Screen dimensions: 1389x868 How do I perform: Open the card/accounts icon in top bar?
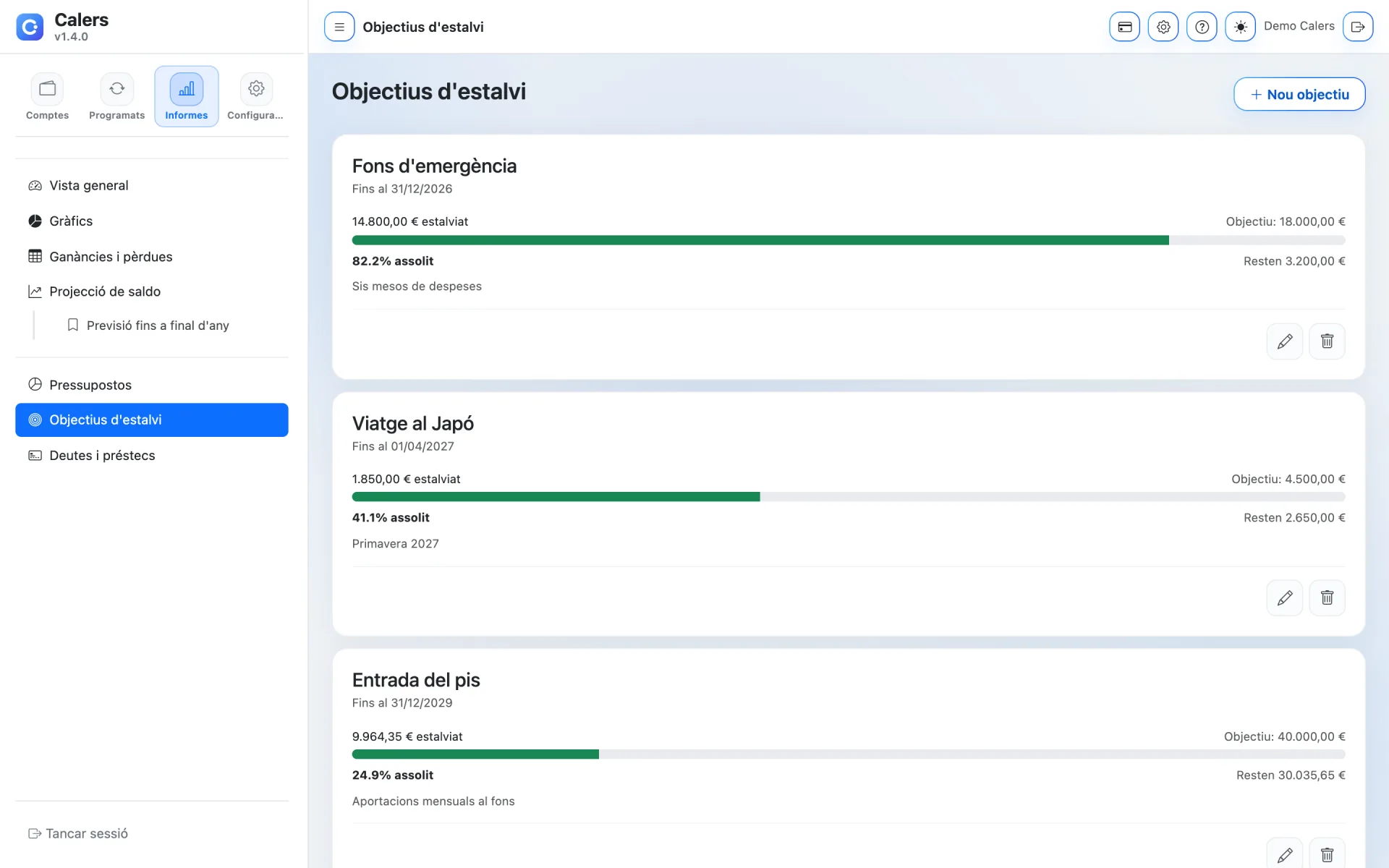(1124, 27)
